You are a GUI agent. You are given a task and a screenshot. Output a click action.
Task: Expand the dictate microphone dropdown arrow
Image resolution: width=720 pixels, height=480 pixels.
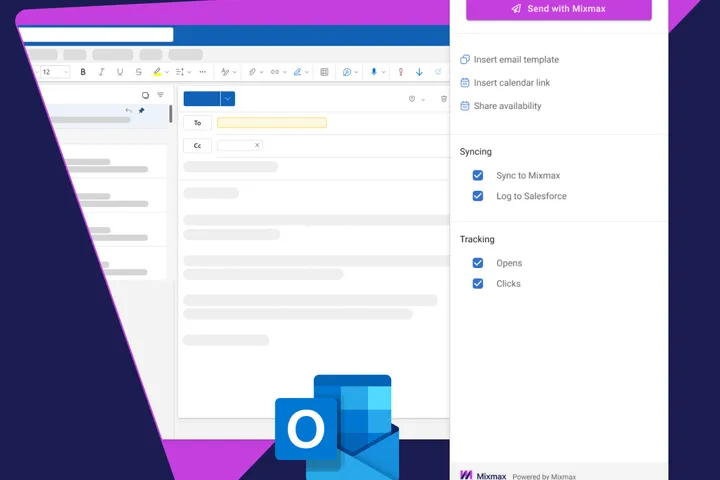[x=383, y=72]
